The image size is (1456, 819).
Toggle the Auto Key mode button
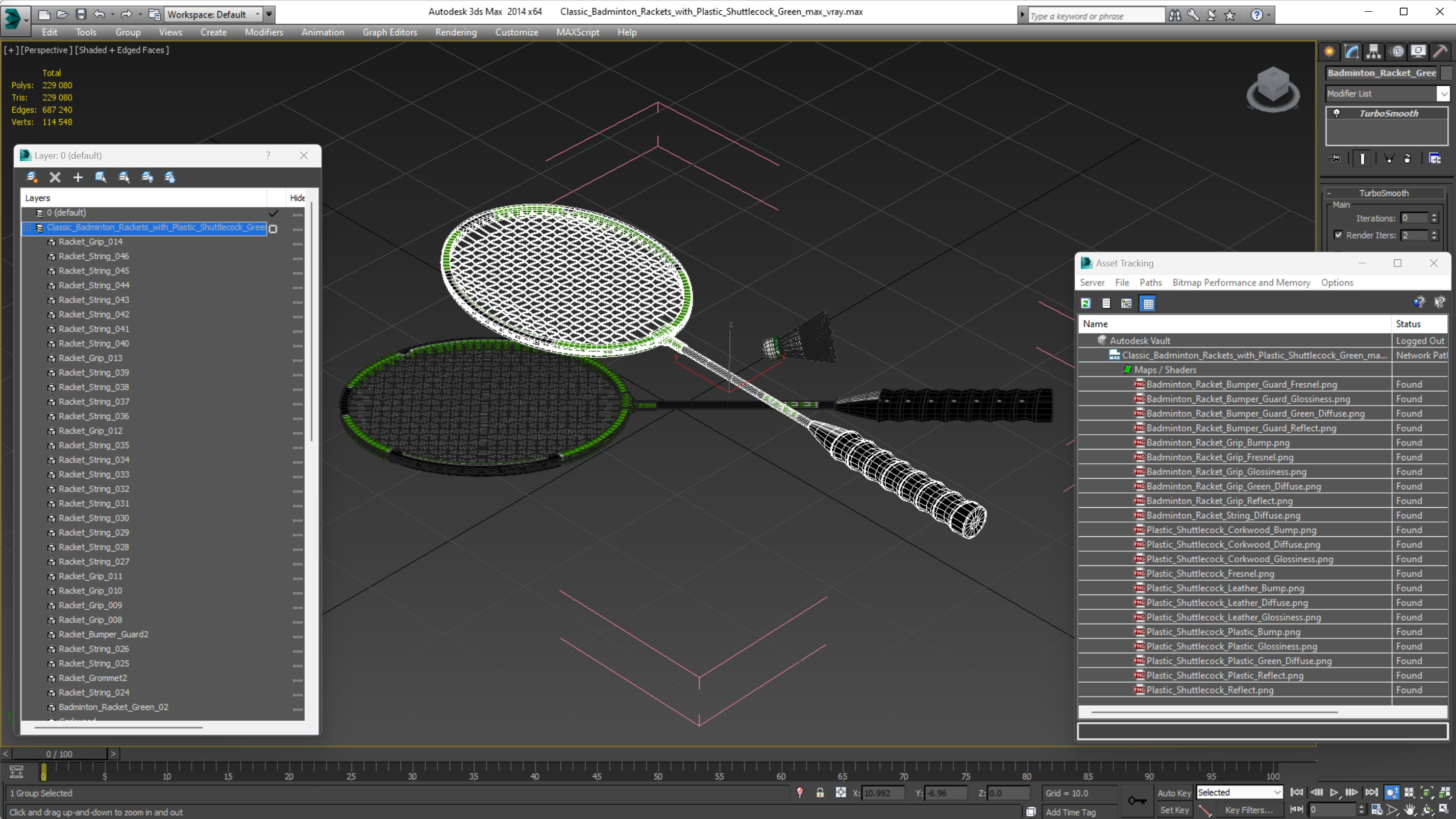[1174, 793]
